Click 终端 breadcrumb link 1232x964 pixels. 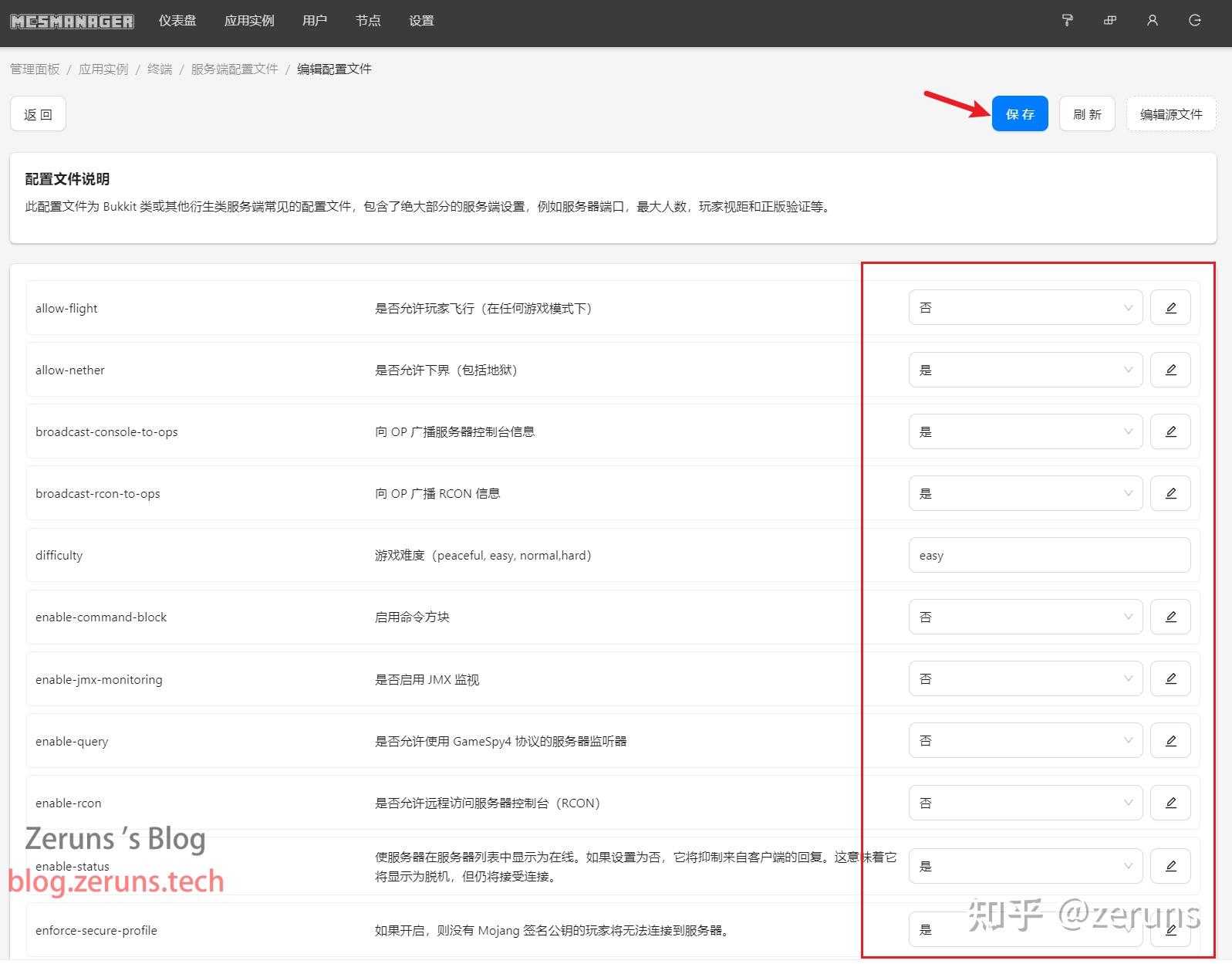coord(160,69)
